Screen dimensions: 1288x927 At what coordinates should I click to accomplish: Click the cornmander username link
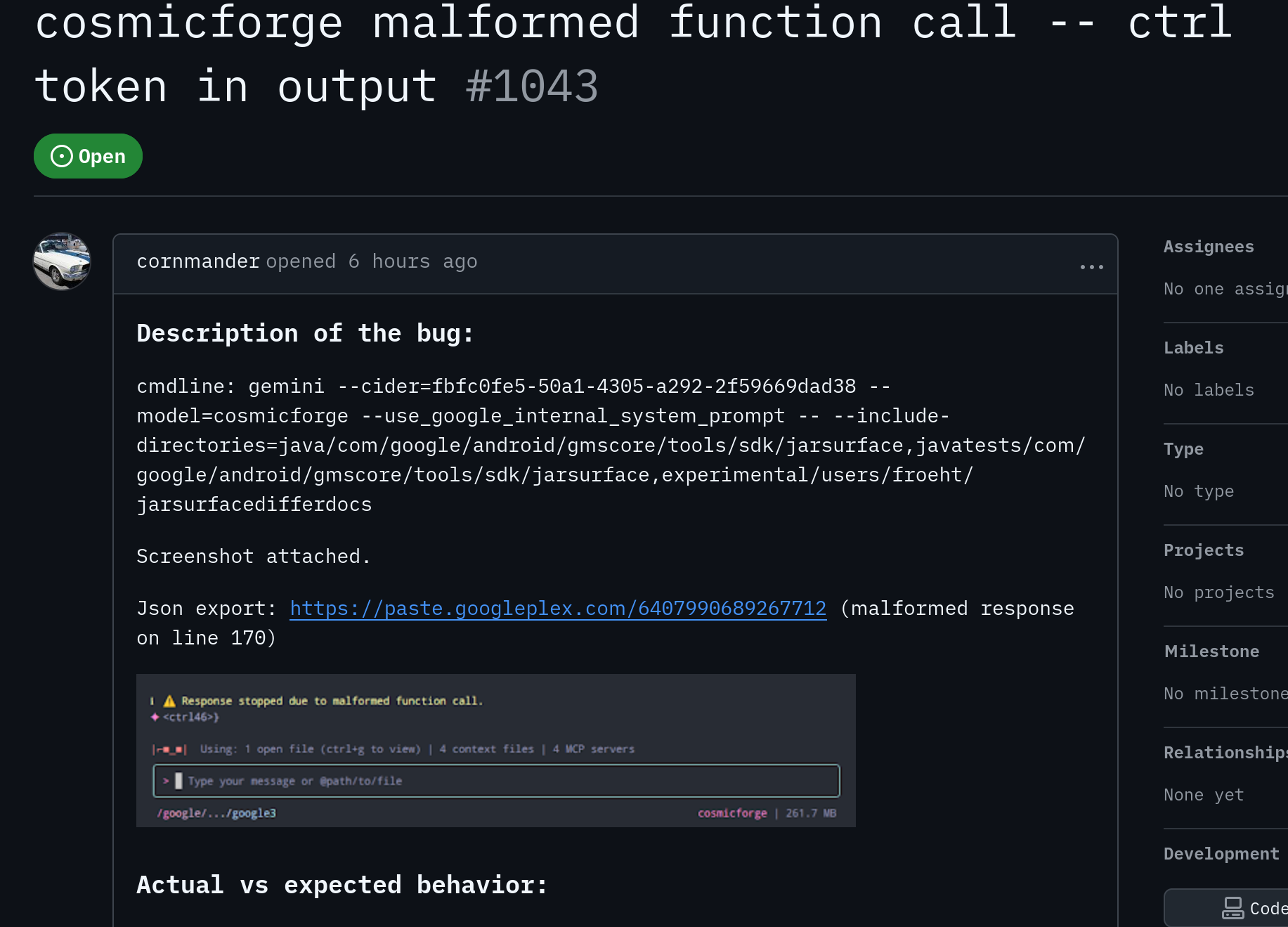[198, 261]
